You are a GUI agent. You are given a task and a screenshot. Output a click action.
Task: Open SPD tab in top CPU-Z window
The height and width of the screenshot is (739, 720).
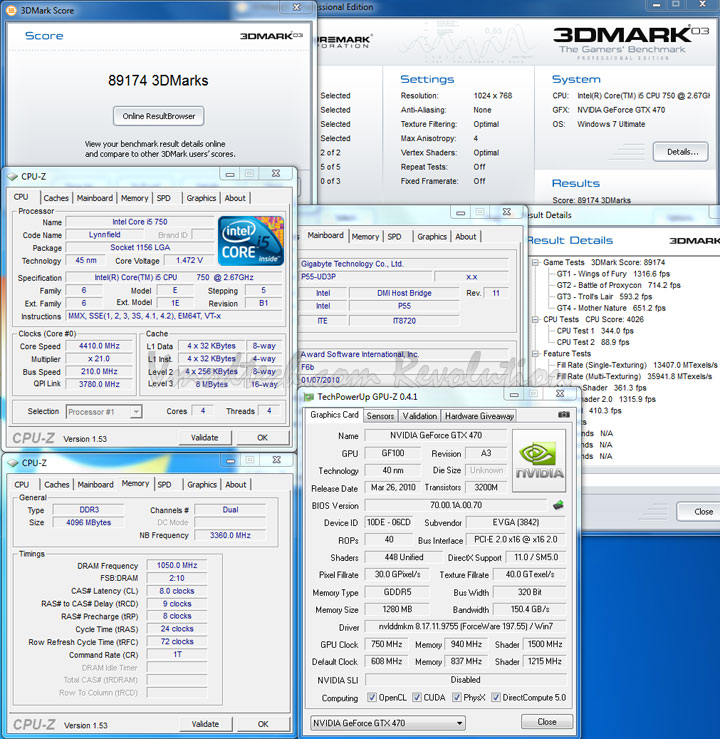(x=164, y=198)
